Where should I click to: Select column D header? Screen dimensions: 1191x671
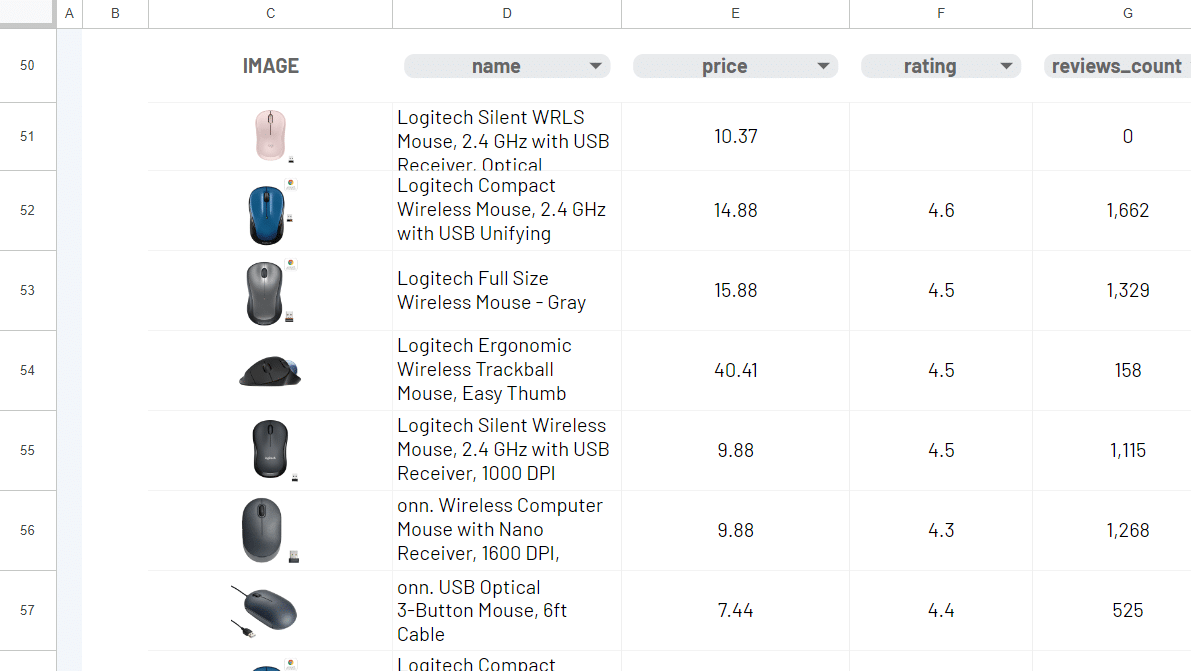[507, 13]
